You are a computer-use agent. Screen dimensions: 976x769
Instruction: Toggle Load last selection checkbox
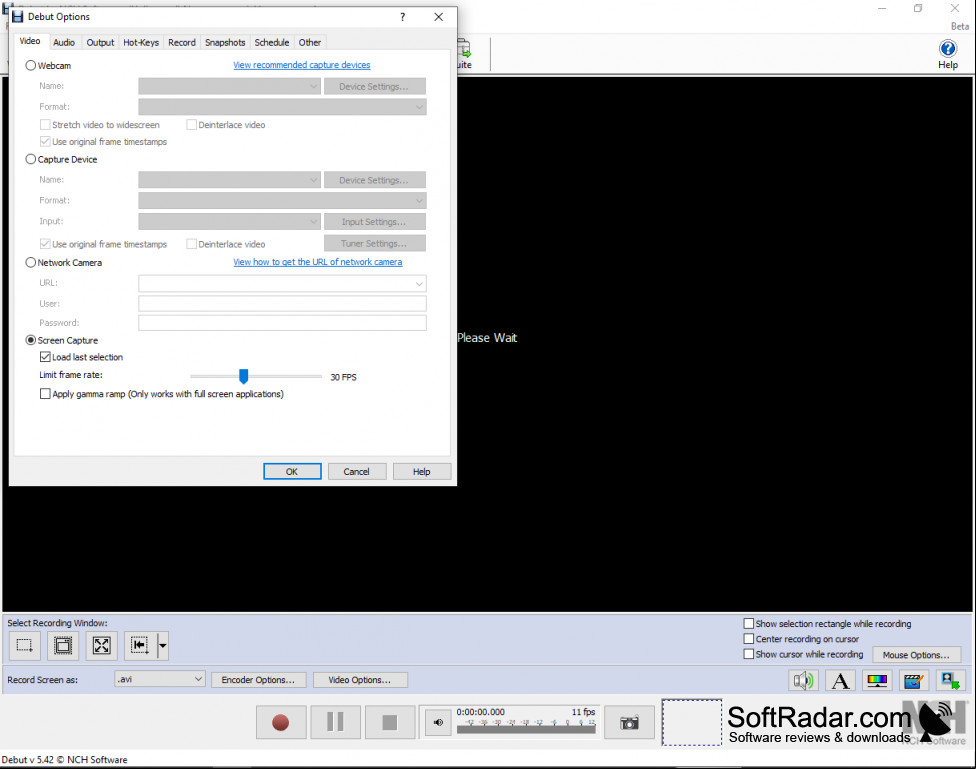pos(45,357)
